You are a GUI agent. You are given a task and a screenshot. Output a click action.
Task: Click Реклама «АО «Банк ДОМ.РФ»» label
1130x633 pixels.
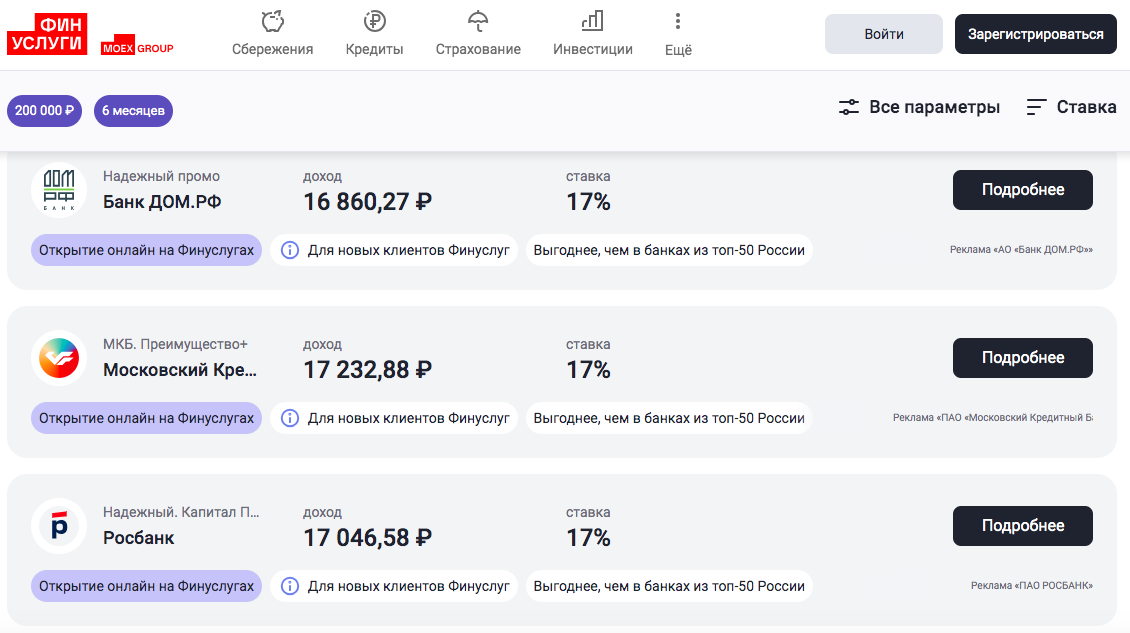click(x=1021, y=249)
